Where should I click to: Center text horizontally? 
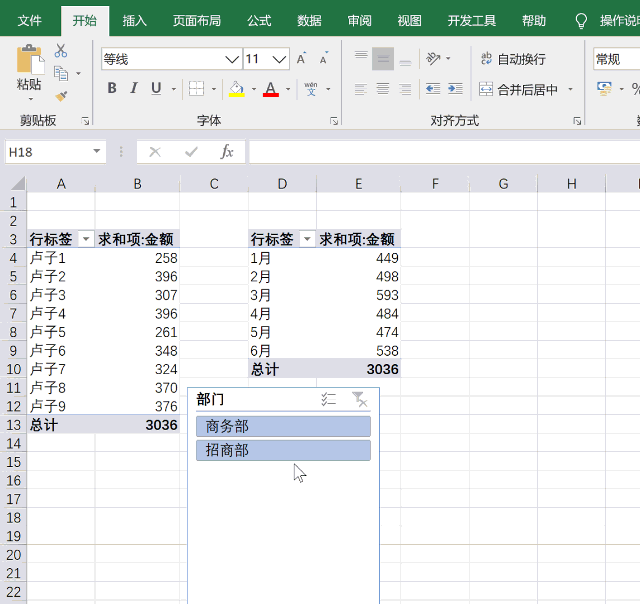tap(383, 89)
